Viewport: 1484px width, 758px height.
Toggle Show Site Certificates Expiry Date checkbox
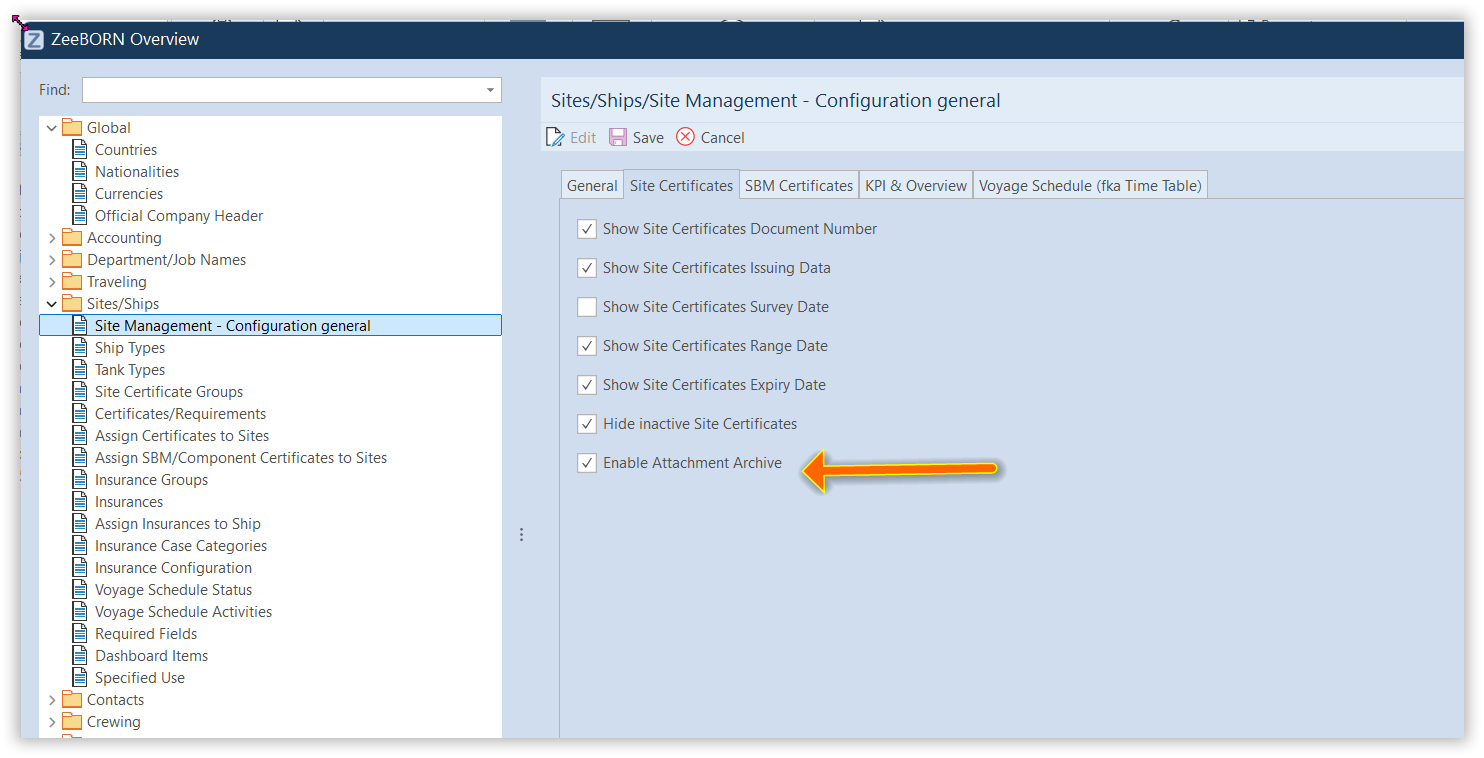pos(587,385)
